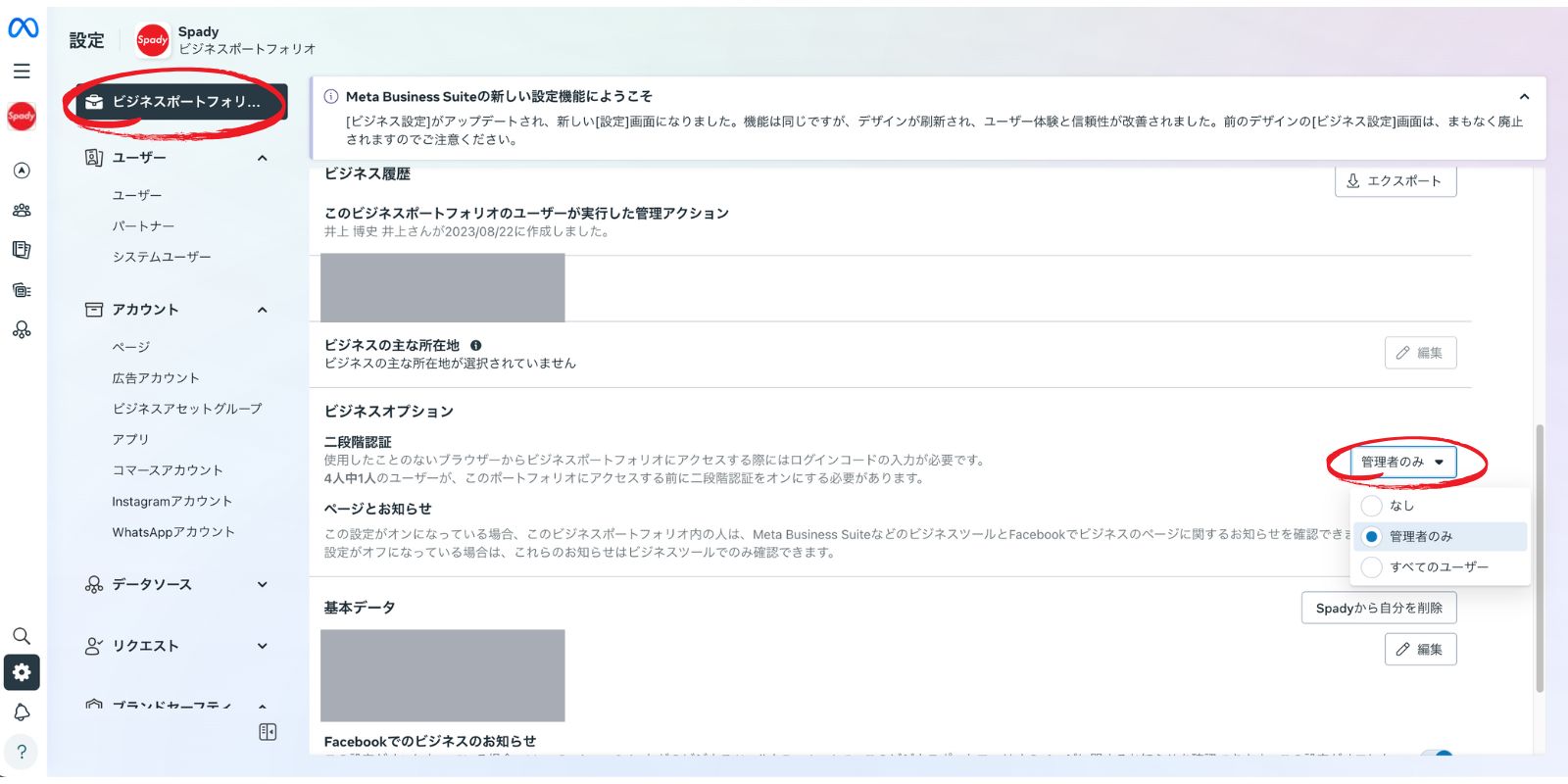Select 管理者のみ radio option
The image size is (1568, 784).
pos(1372,536)
